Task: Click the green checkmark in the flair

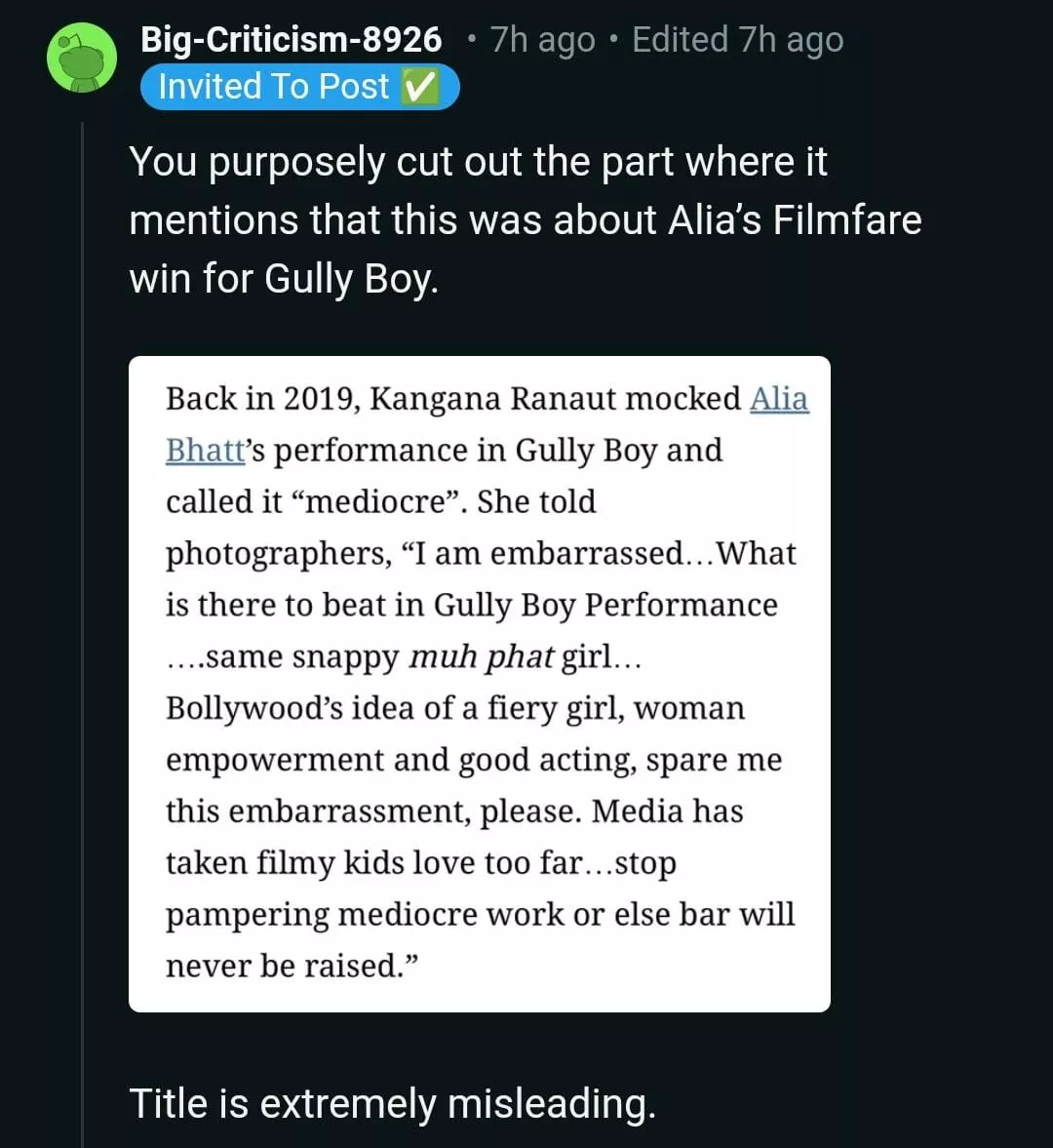Action: [x=418, y=87]
